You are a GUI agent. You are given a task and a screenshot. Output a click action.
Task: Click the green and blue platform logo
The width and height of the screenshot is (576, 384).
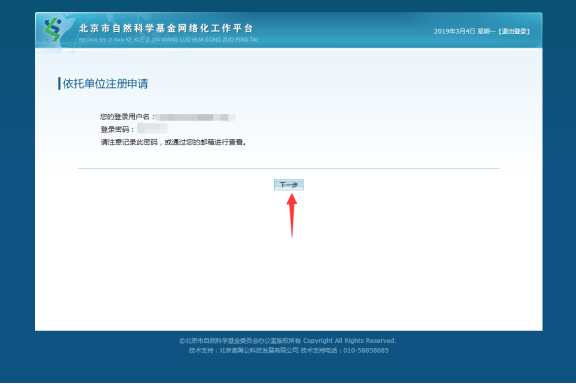(x=53, y=29)
